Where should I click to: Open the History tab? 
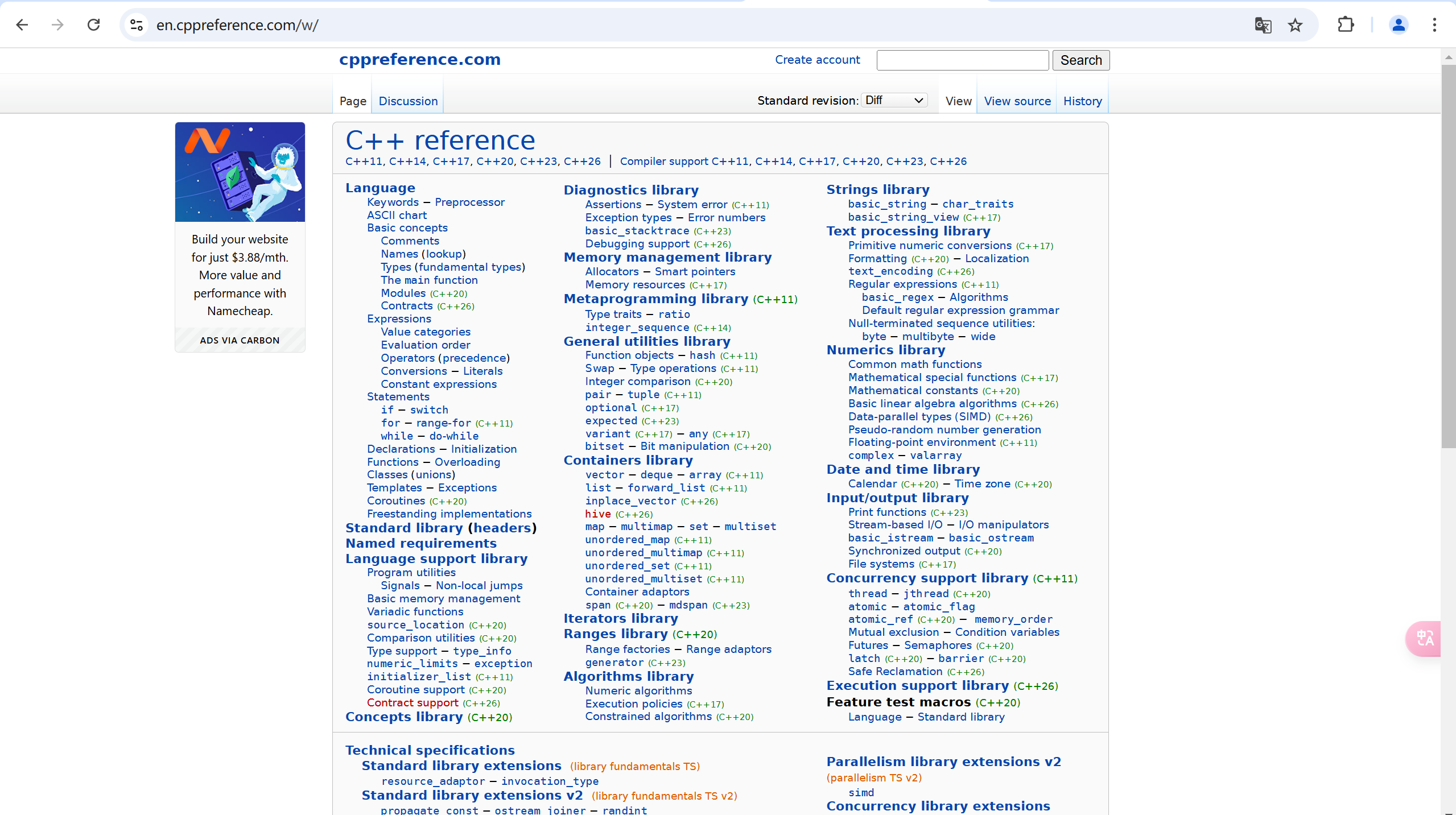click(1082, 101)
